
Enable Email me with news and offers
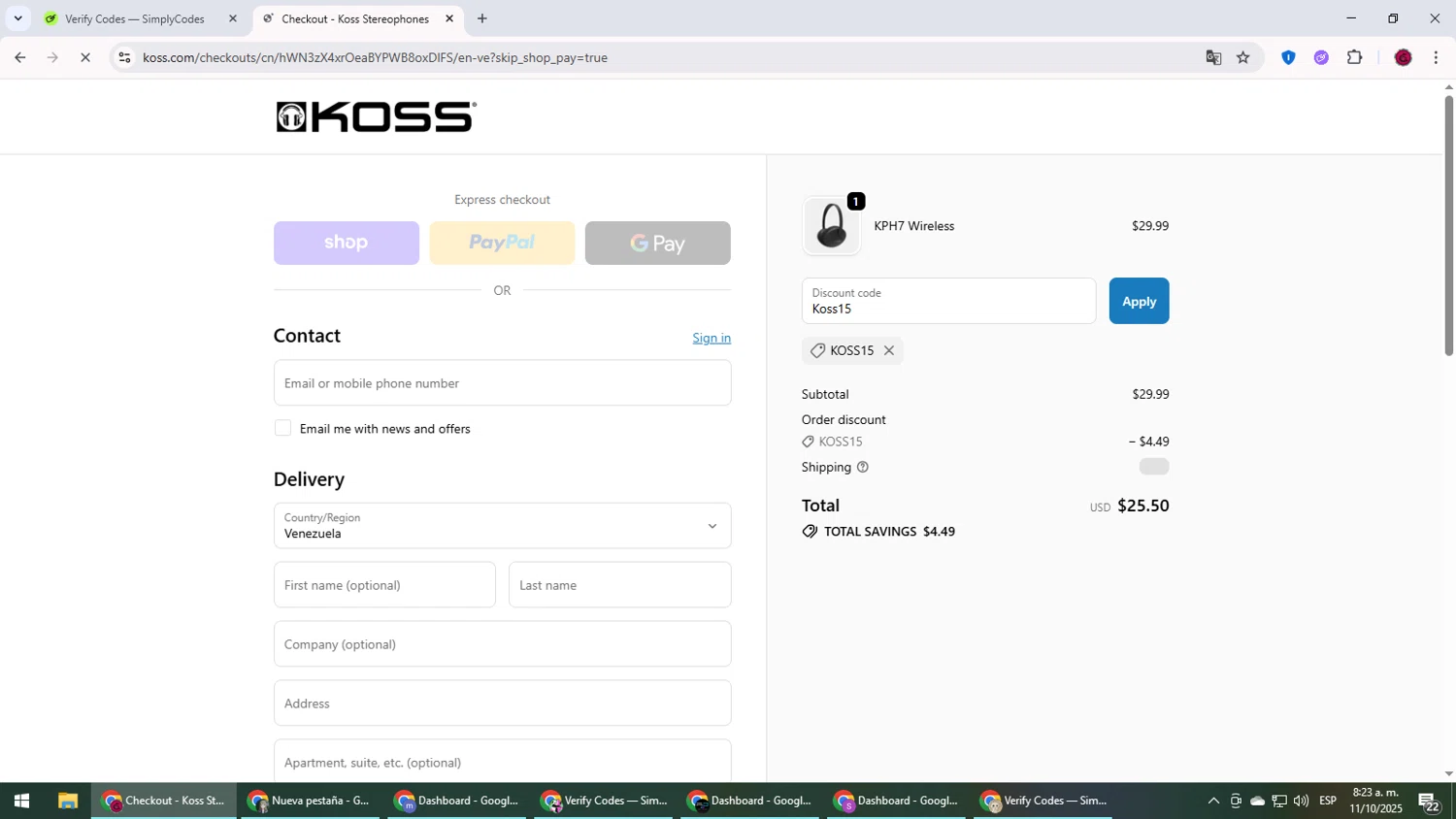282,428
